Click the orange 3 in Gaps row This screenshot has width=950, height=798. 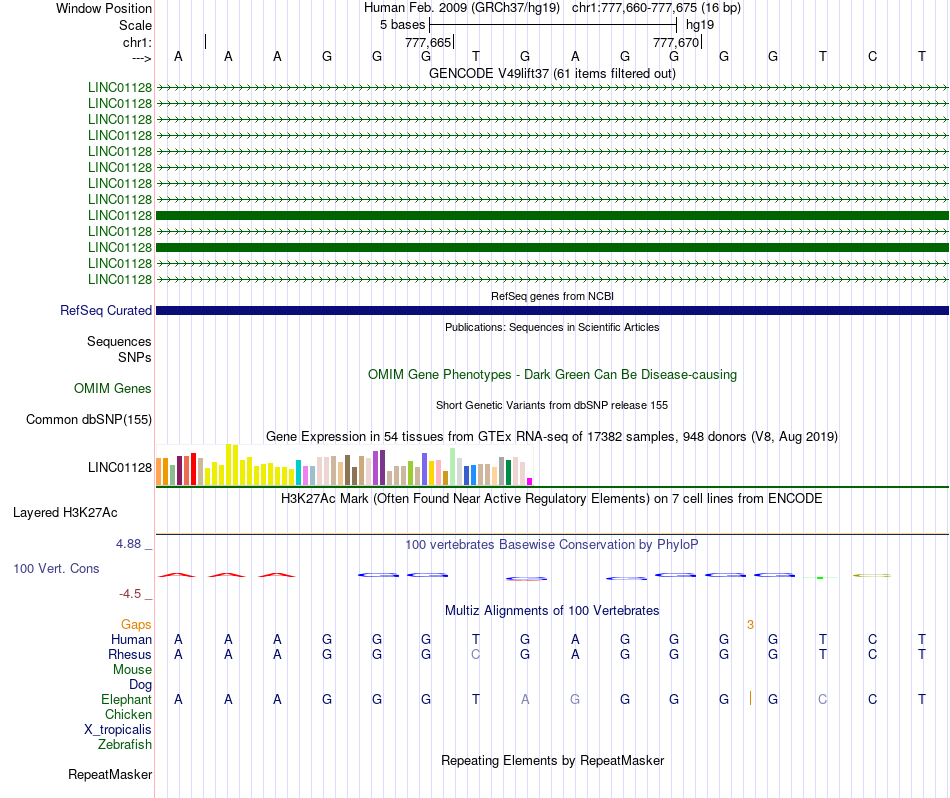(x=750, y=625)
